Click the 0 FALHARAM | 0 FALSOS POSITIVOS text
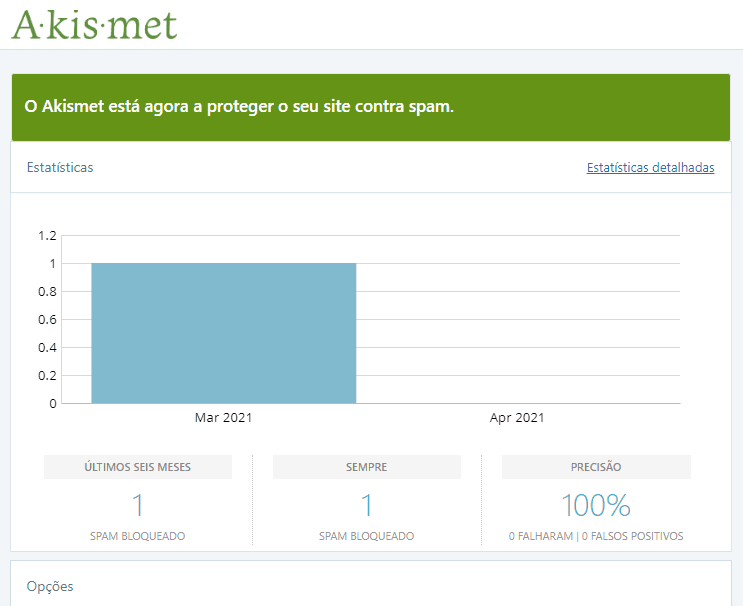Screen dimensions: 743x606 [596, 536]
